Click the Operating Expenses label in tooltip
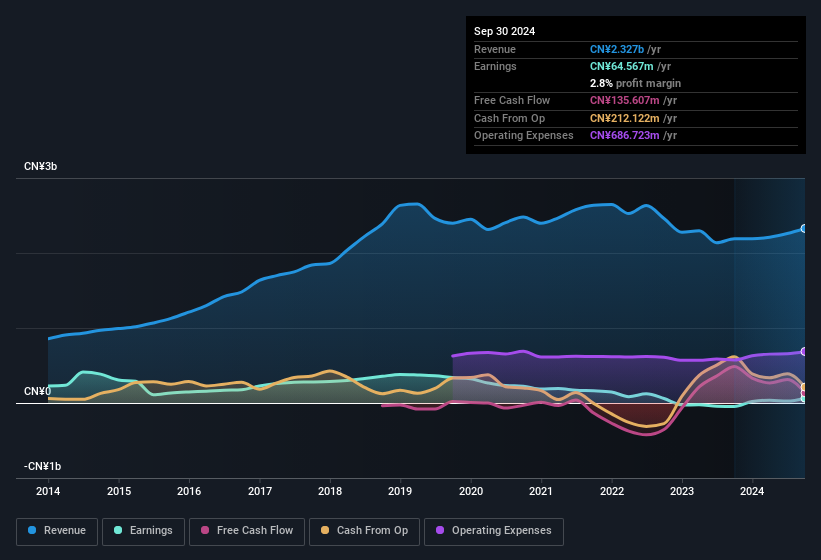This screenshot has width=821, height=560. pyautogui.click(x=524, y=136)
